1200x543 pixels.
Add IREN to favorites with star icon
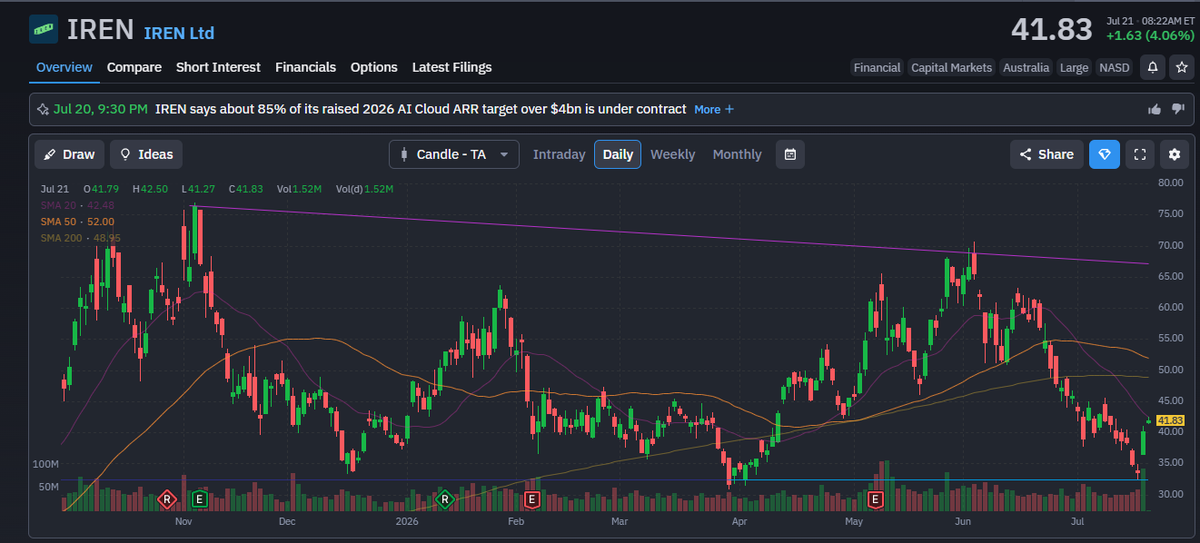1181,67
